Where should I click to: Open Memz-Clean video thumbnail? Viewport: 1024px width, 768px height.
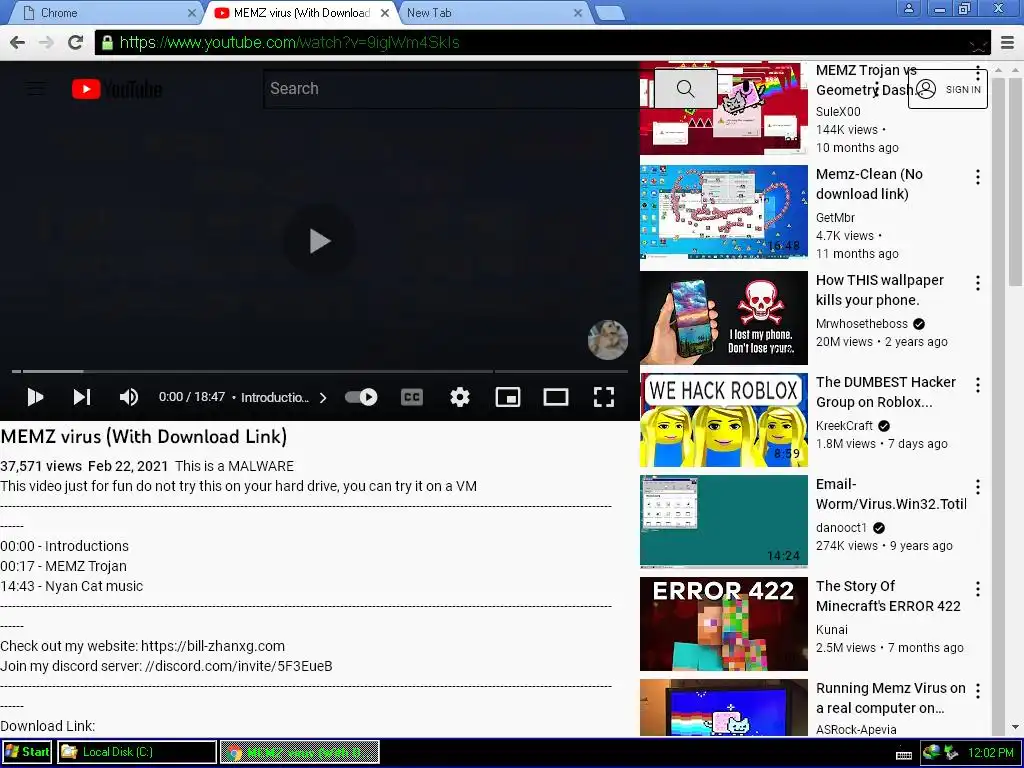(724, 212)
